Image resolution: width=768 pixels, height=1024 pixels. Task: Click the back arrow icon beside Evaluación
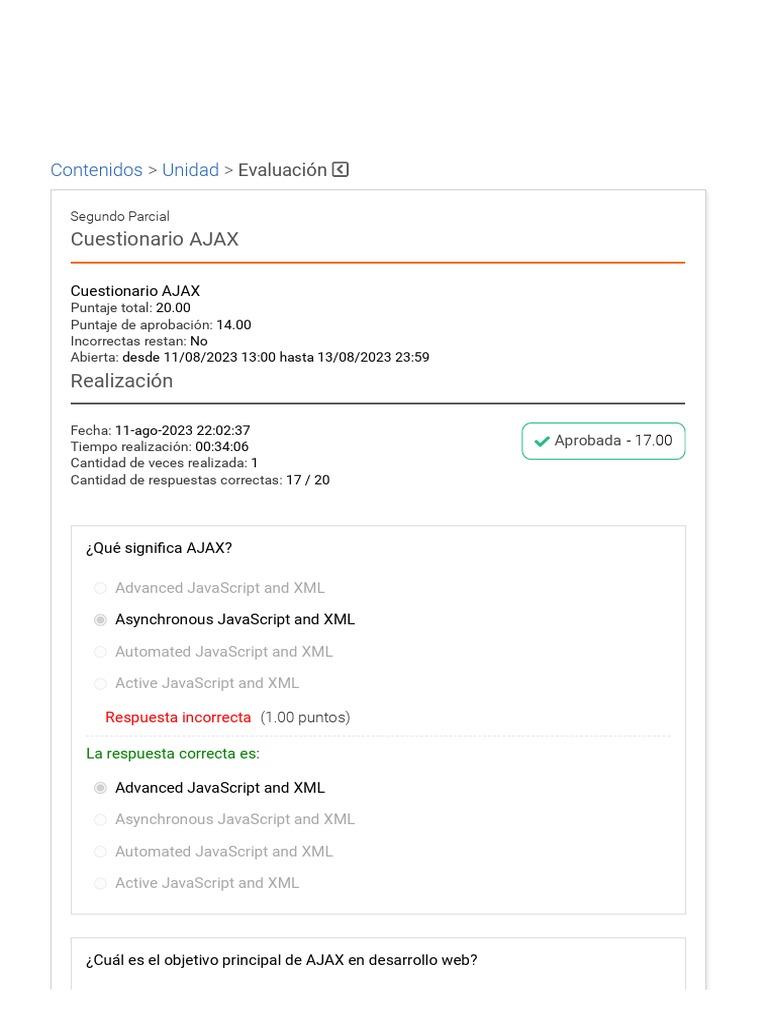[x=341, y=170]
